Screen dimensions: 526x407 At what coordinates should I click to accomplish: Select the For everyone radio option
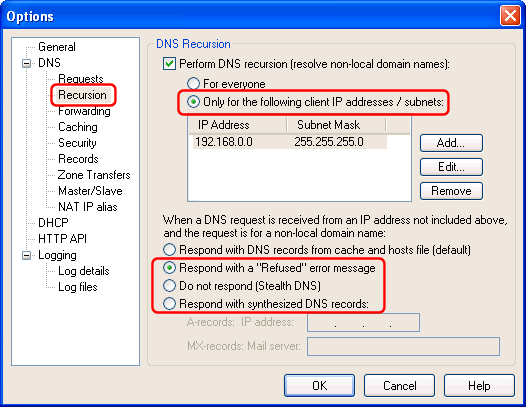click(193, 84)
